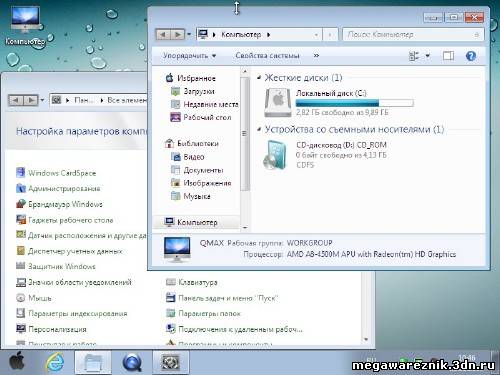Click the Компьютер desktop icon
This screenshot has height=375, width=500.
pos(25,26)
